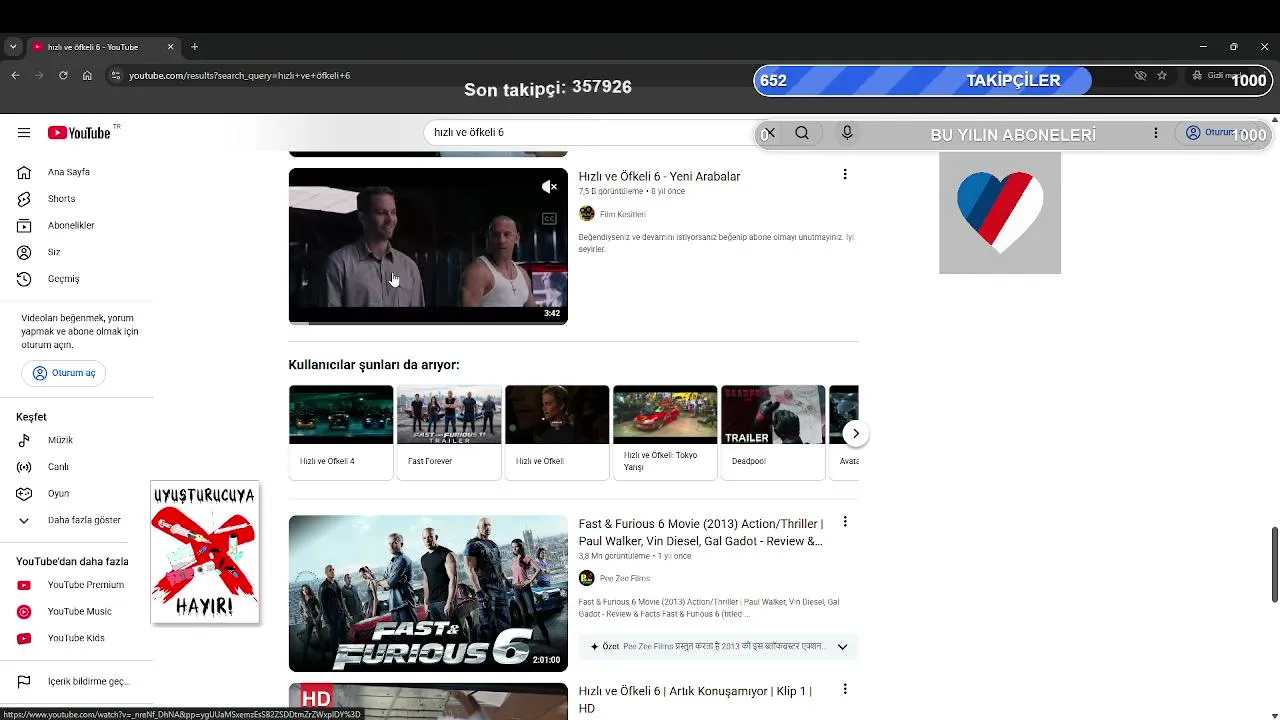Image resolution: width=1280 pixels, height=720 pixels.
Task: Select Siz in the sidebar
Action: pyautogui.click(x=54, y=252)
